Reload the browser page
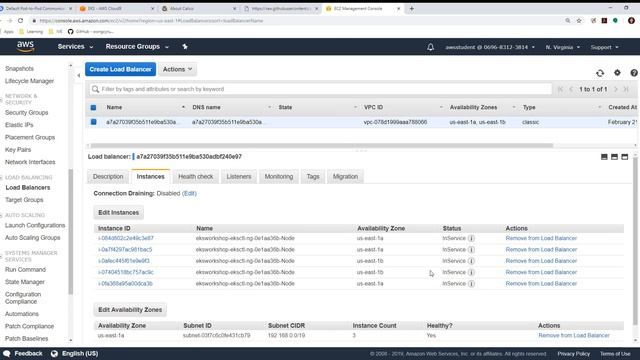Image resolution: width=640 pixels, height=360 pixels. click(20, 20)
